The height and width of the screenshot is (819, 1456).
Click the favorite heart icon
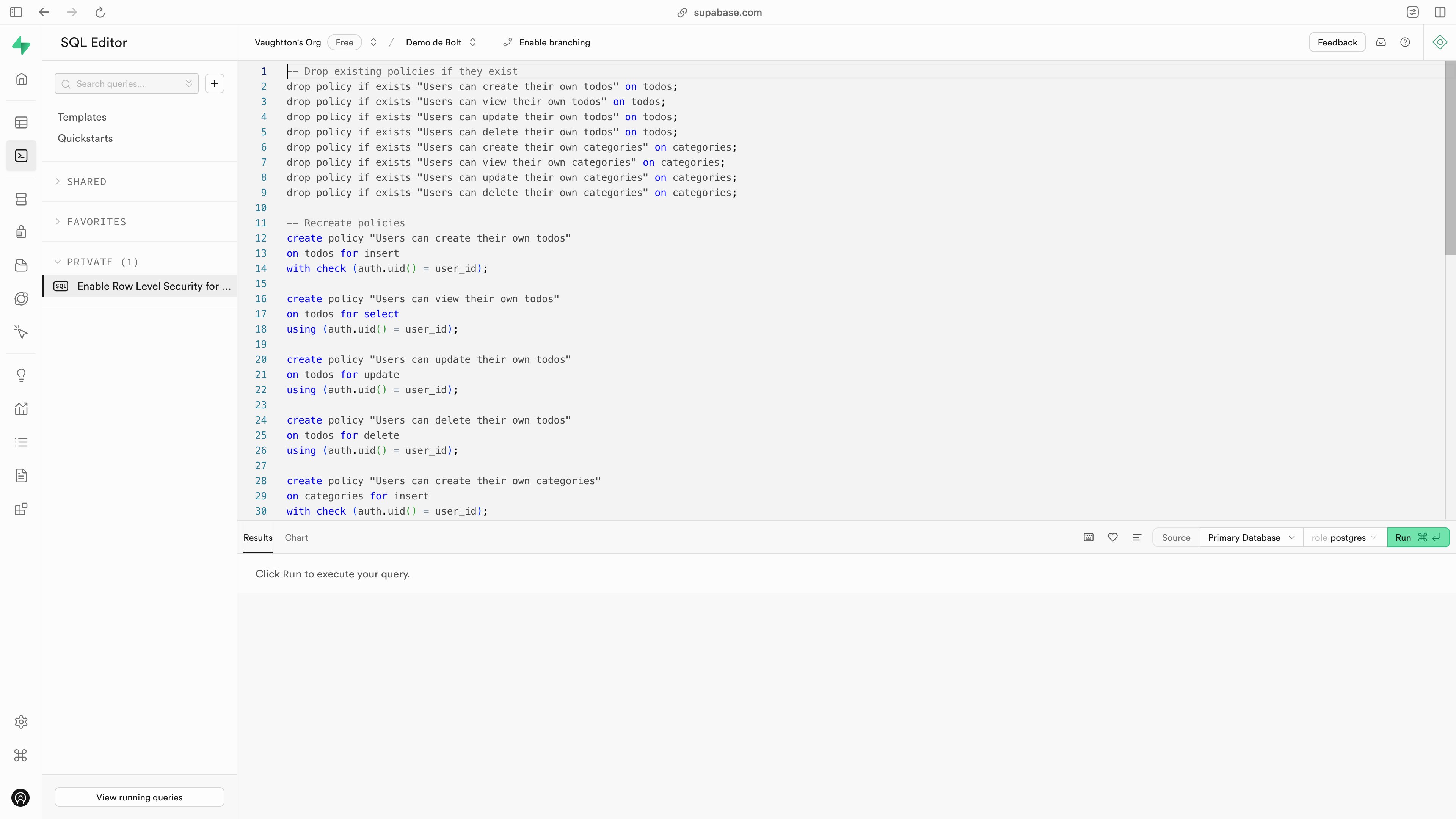tap(1112, 538)
